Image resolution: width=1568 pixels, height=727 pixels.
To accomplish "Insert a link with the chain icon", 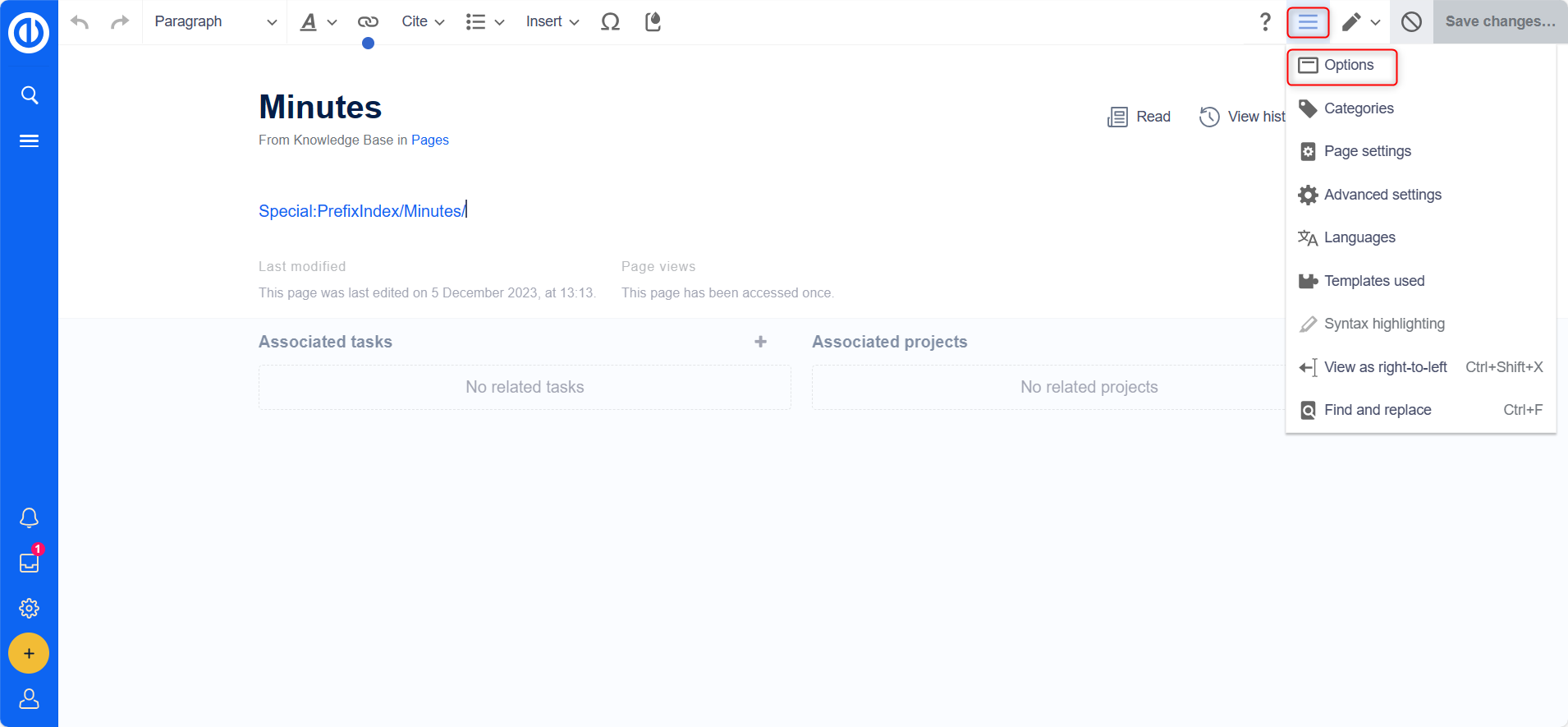I will coord(368,22).
